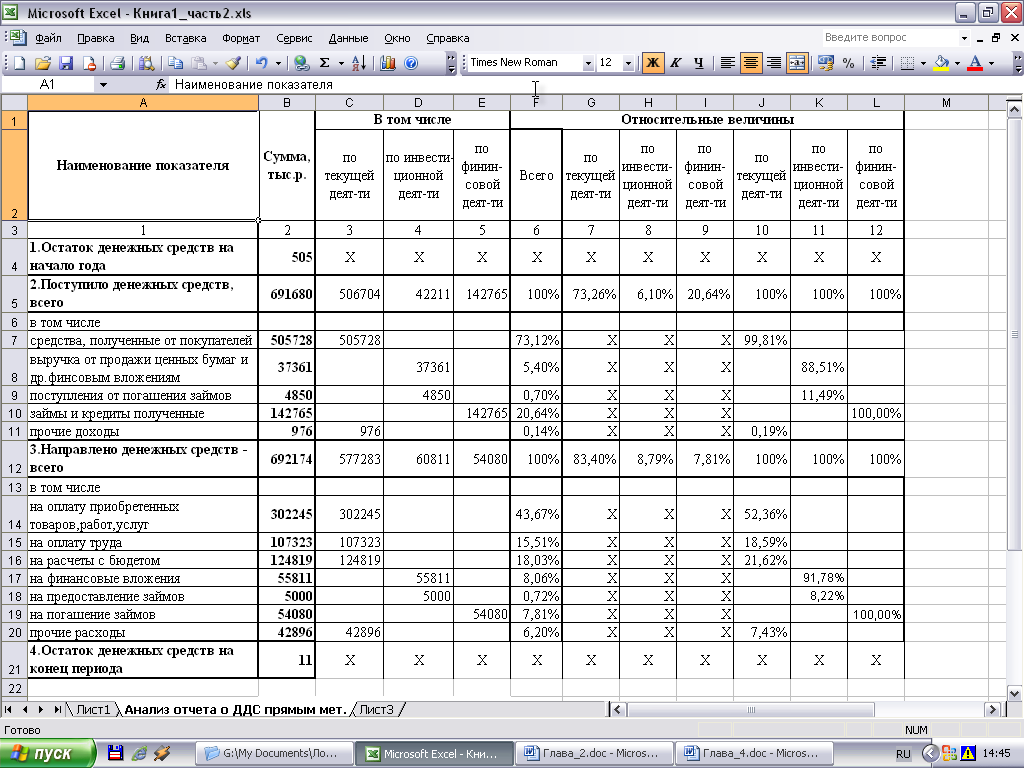
Task: Click the Введите вопрос help field
Action: pos(888,38)
